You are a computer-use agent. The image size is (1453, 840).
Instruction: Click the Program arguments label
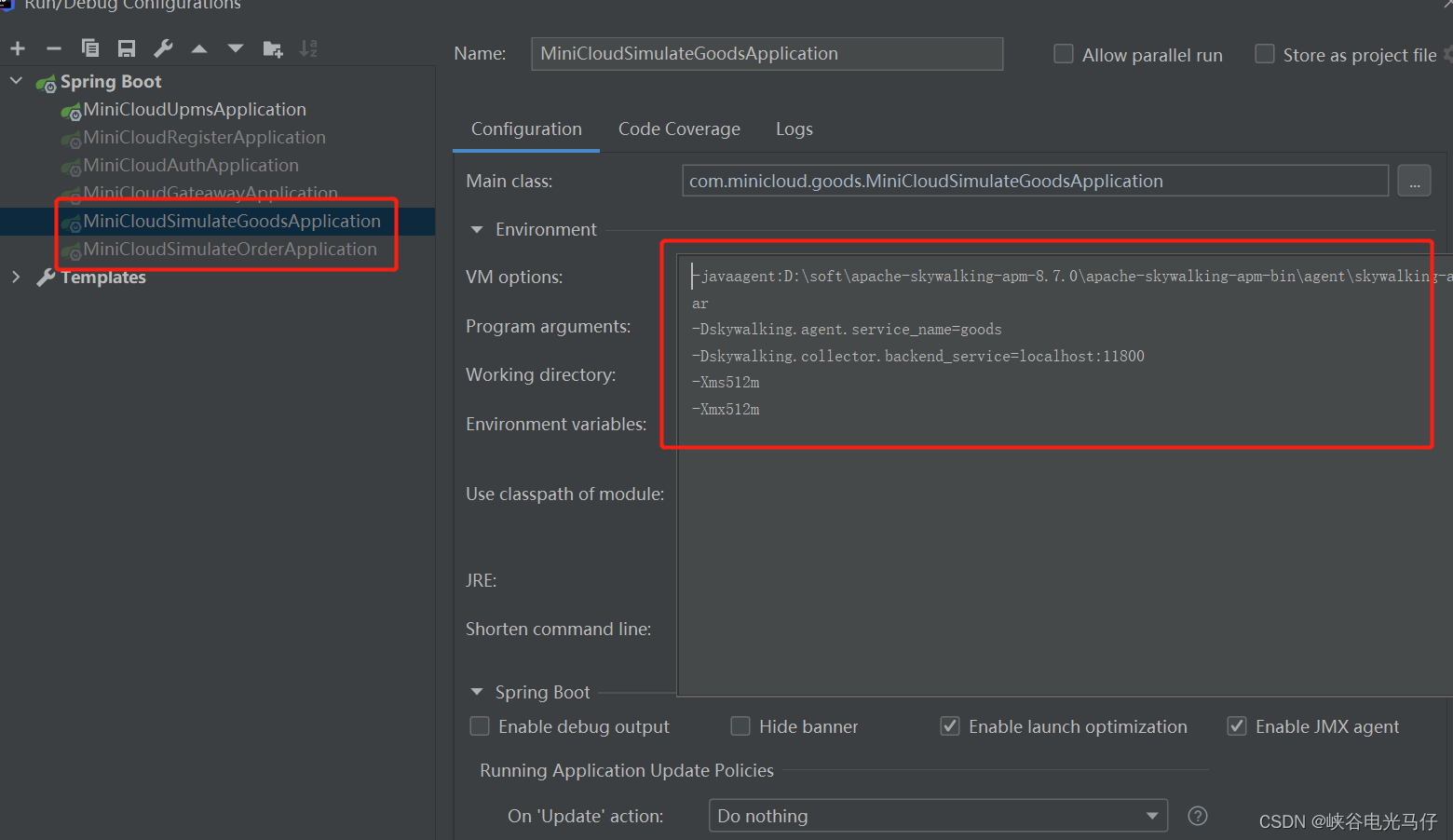[x=548, y=327]
